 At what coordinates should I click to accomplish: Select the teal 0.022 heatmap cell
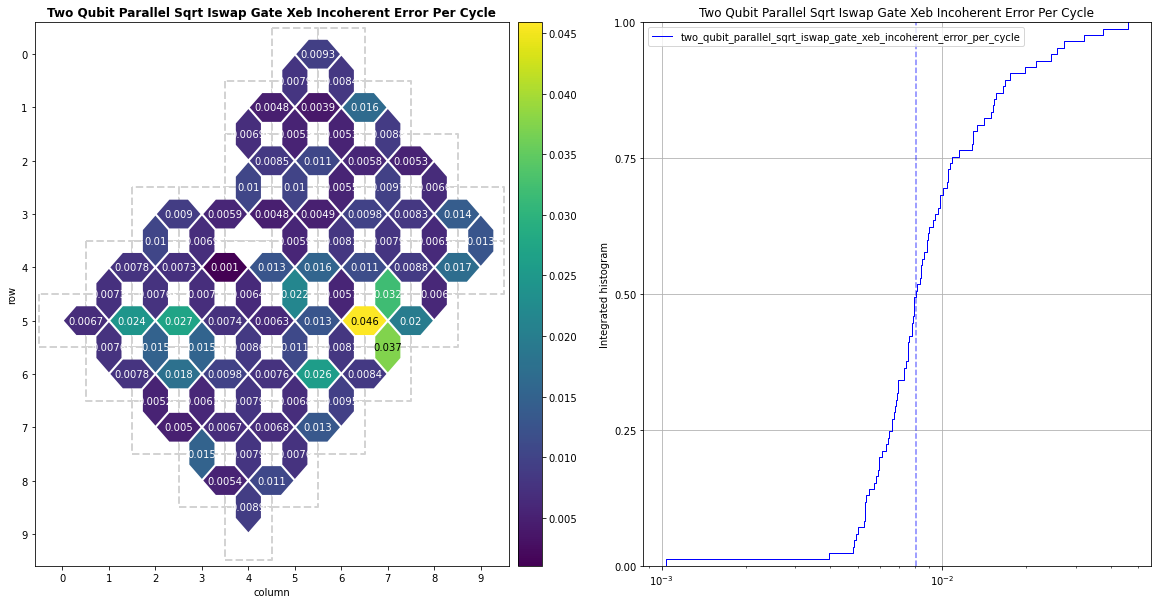[x=294, y=294]
